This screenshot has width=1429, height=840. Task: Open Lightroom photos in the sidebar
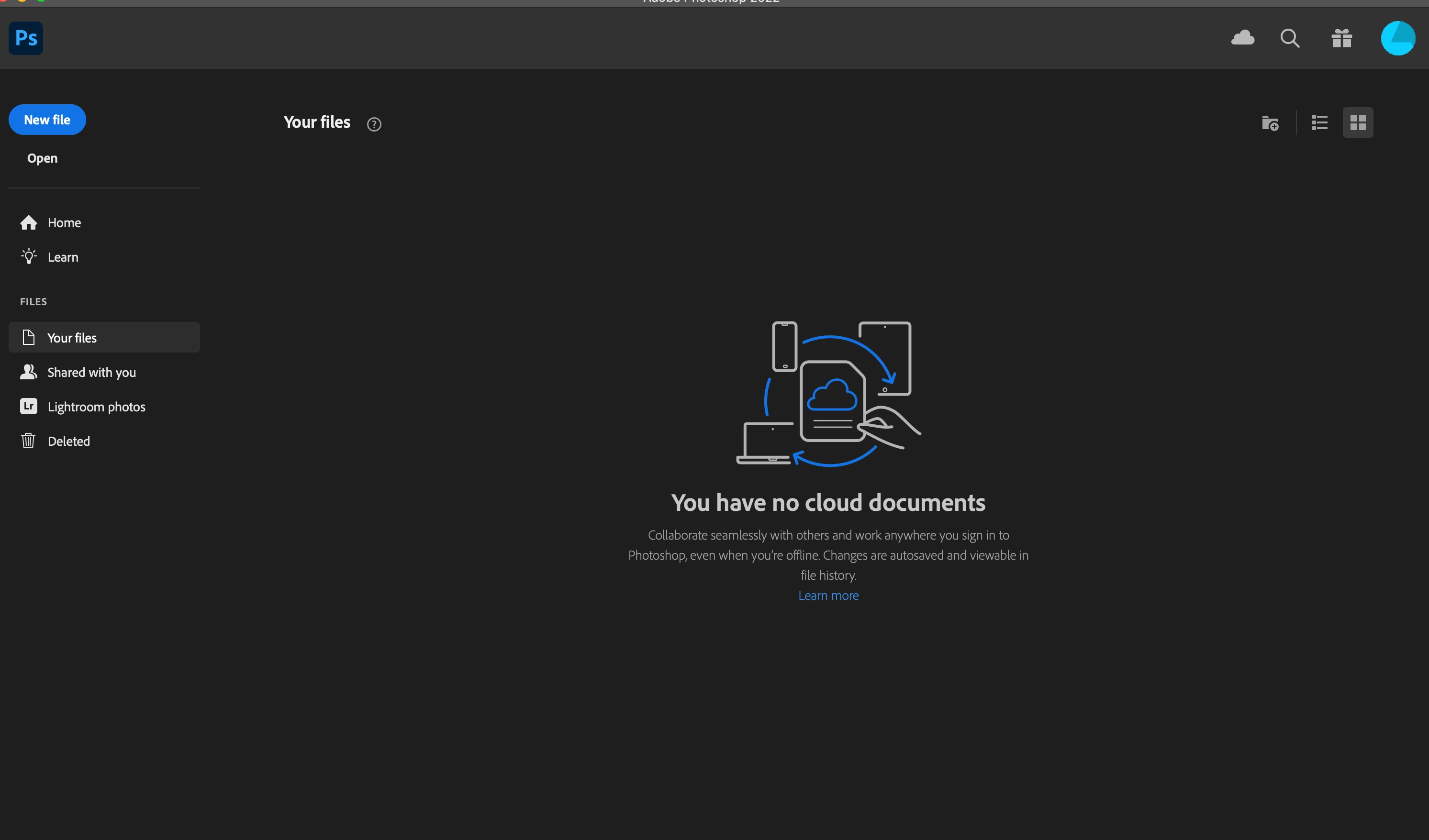click(x=96, y=407)
